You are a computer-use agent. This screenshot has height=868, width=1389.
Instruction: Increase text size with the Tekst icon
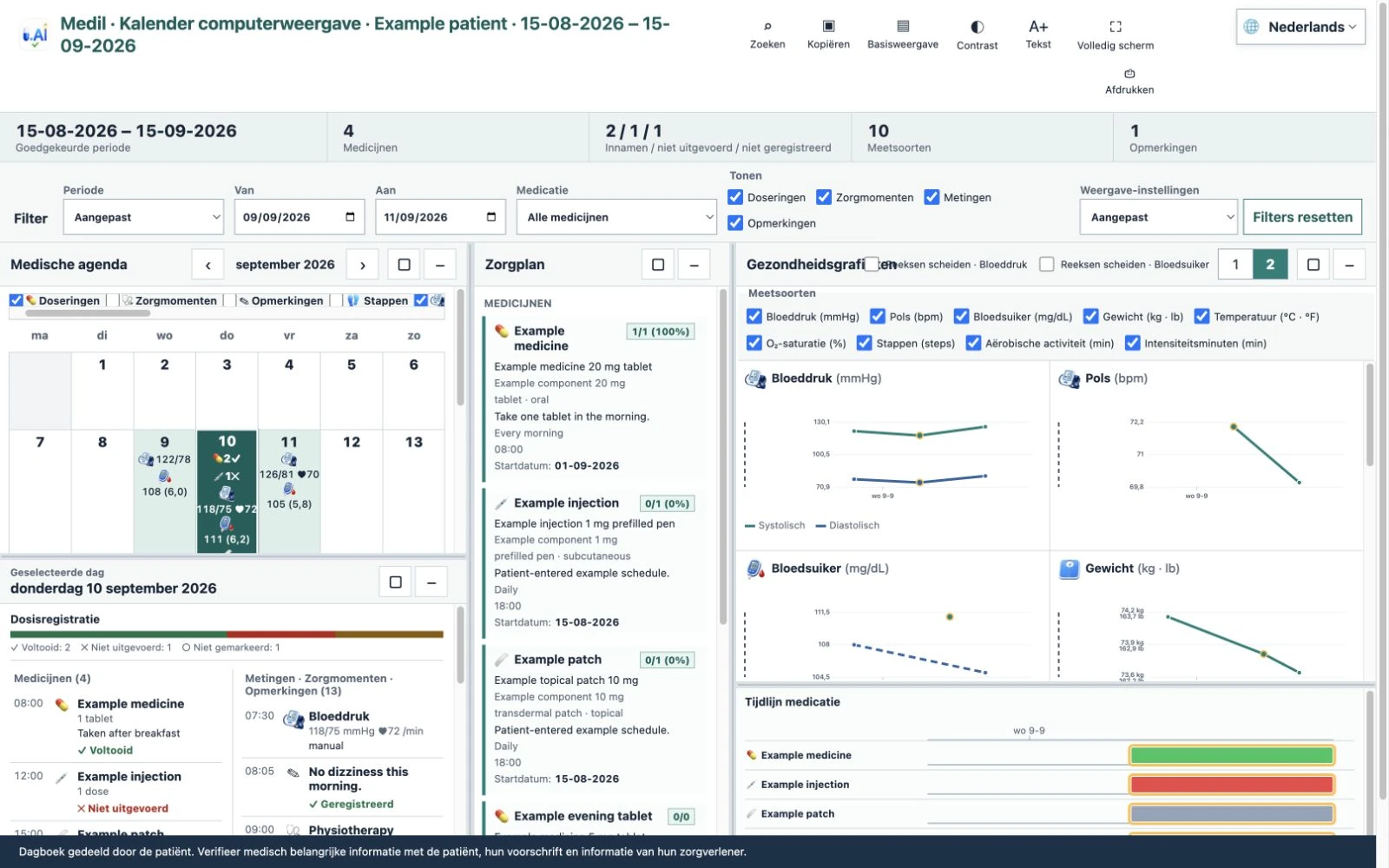[x=1038, y=35]
